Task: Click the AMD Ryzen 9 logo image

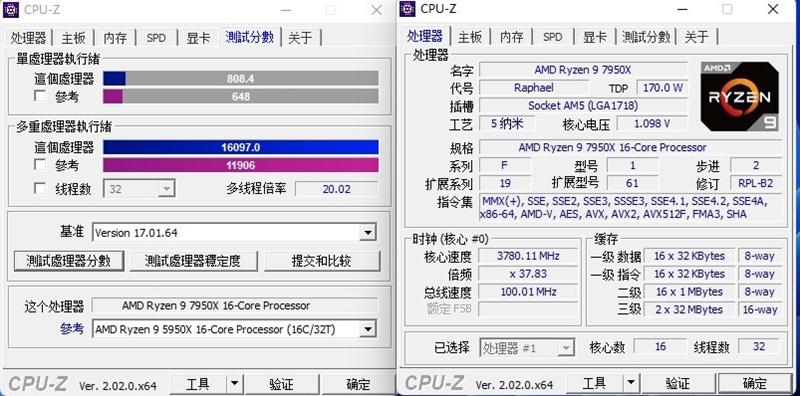Action: pyautogui.click(x=739, y=96)
